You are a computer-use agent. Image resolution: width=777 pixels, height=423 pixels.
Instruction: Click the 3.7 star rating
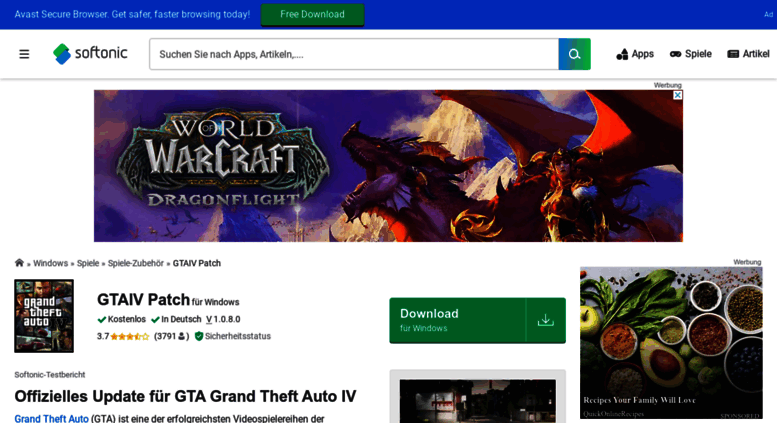[x=123, y=336]
